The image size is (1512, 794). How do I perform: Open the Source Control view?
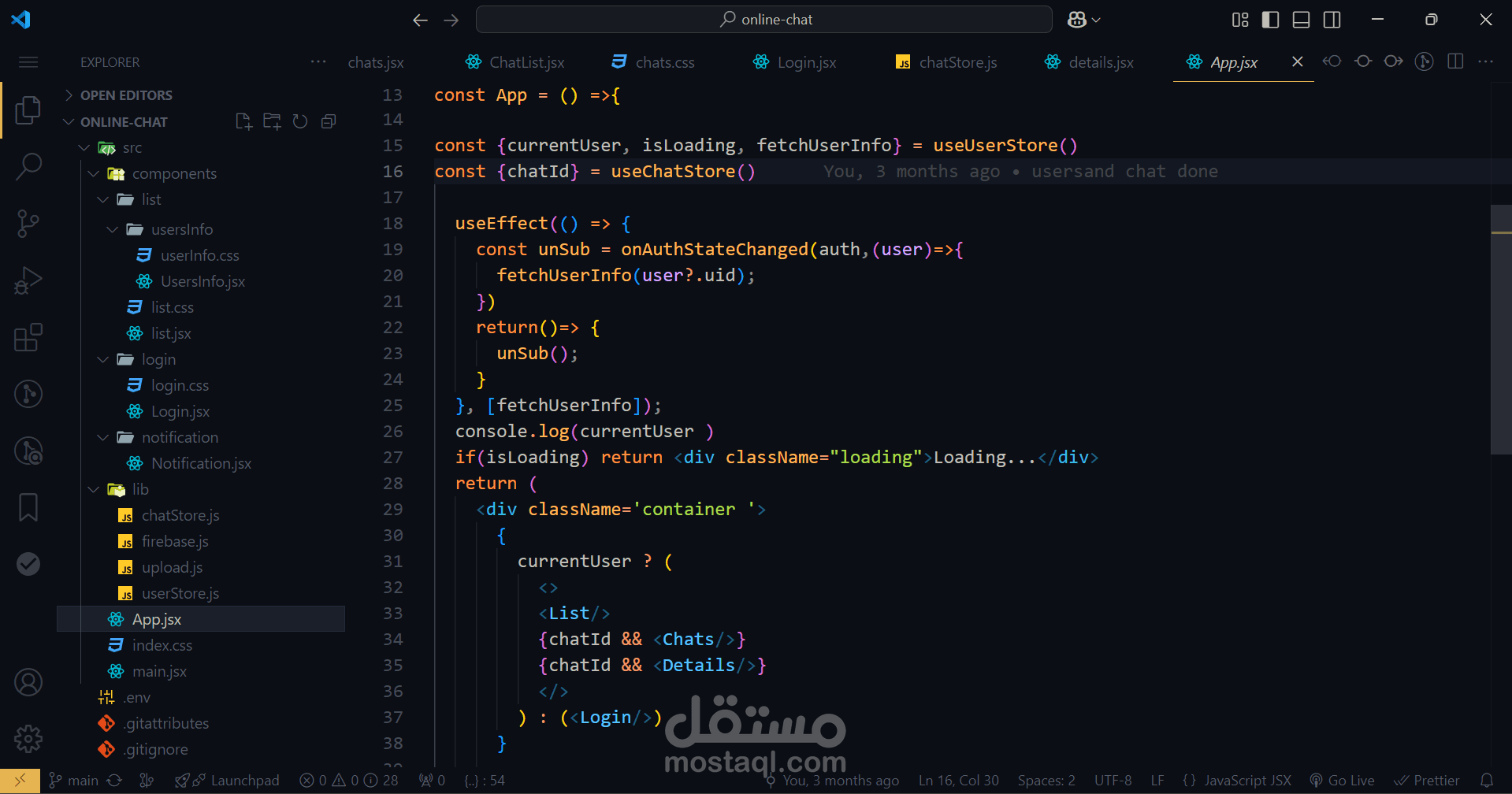pyautogui.click(x=28, y=224)
